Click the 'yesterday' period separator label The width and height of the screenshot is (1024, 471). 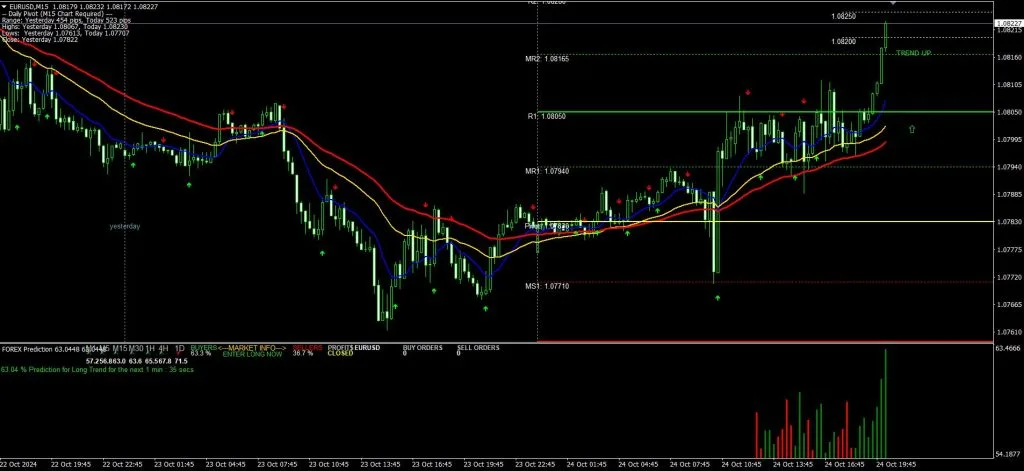(125, 227)
